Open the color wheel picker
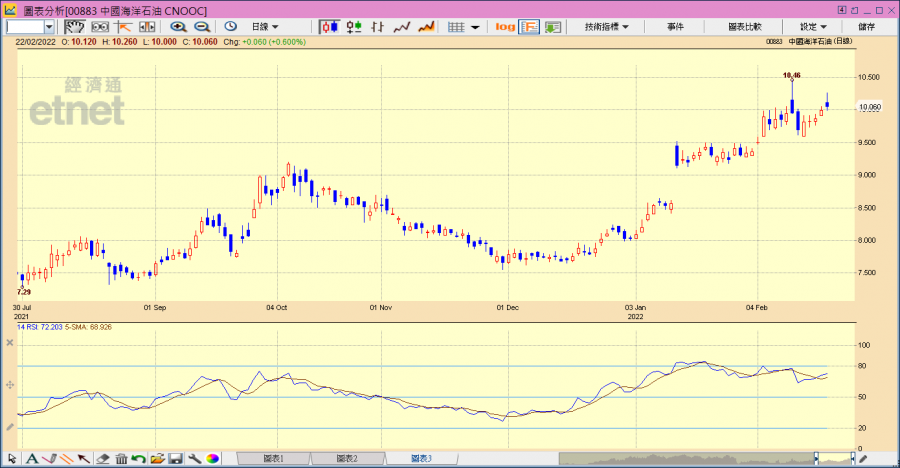 [212, 459]
